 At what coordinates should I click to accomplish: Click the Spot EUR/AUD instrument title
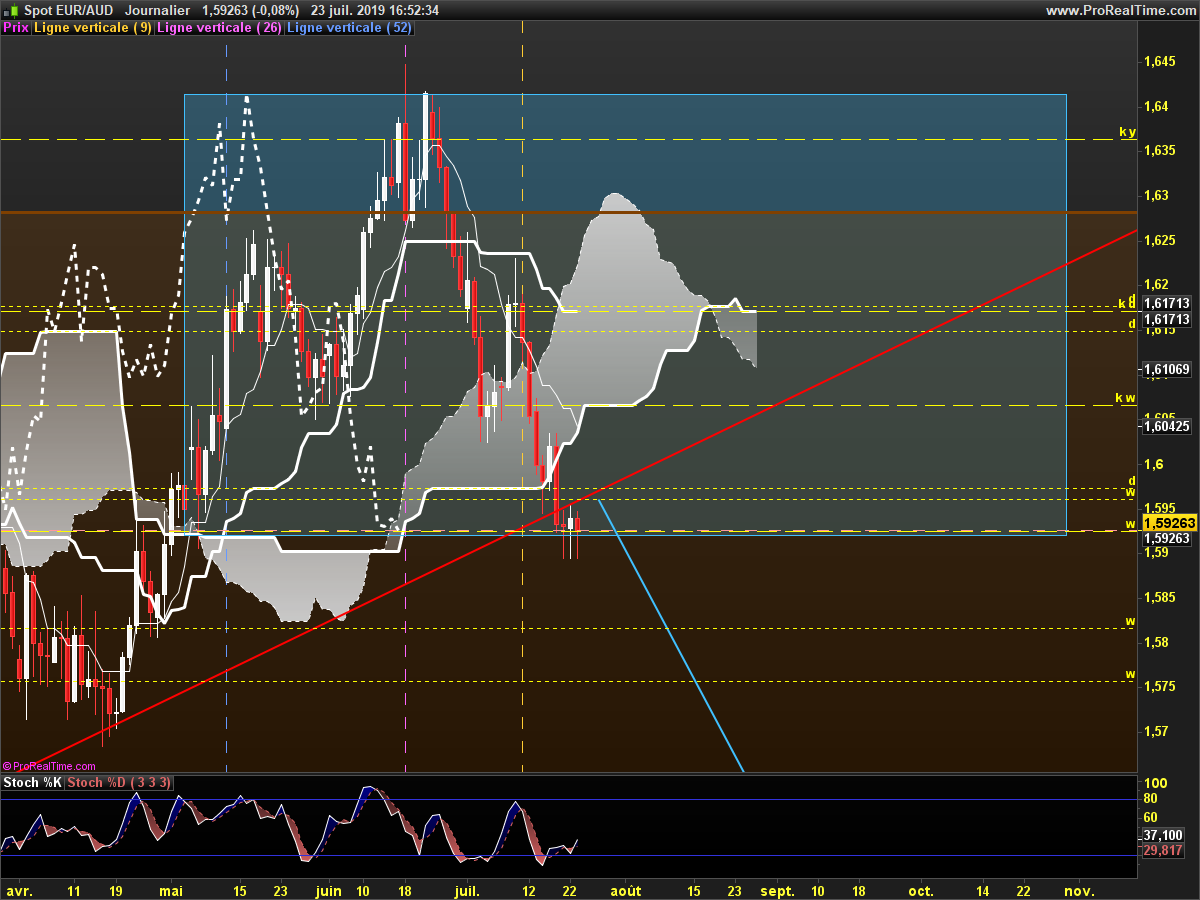coord(68,10)
